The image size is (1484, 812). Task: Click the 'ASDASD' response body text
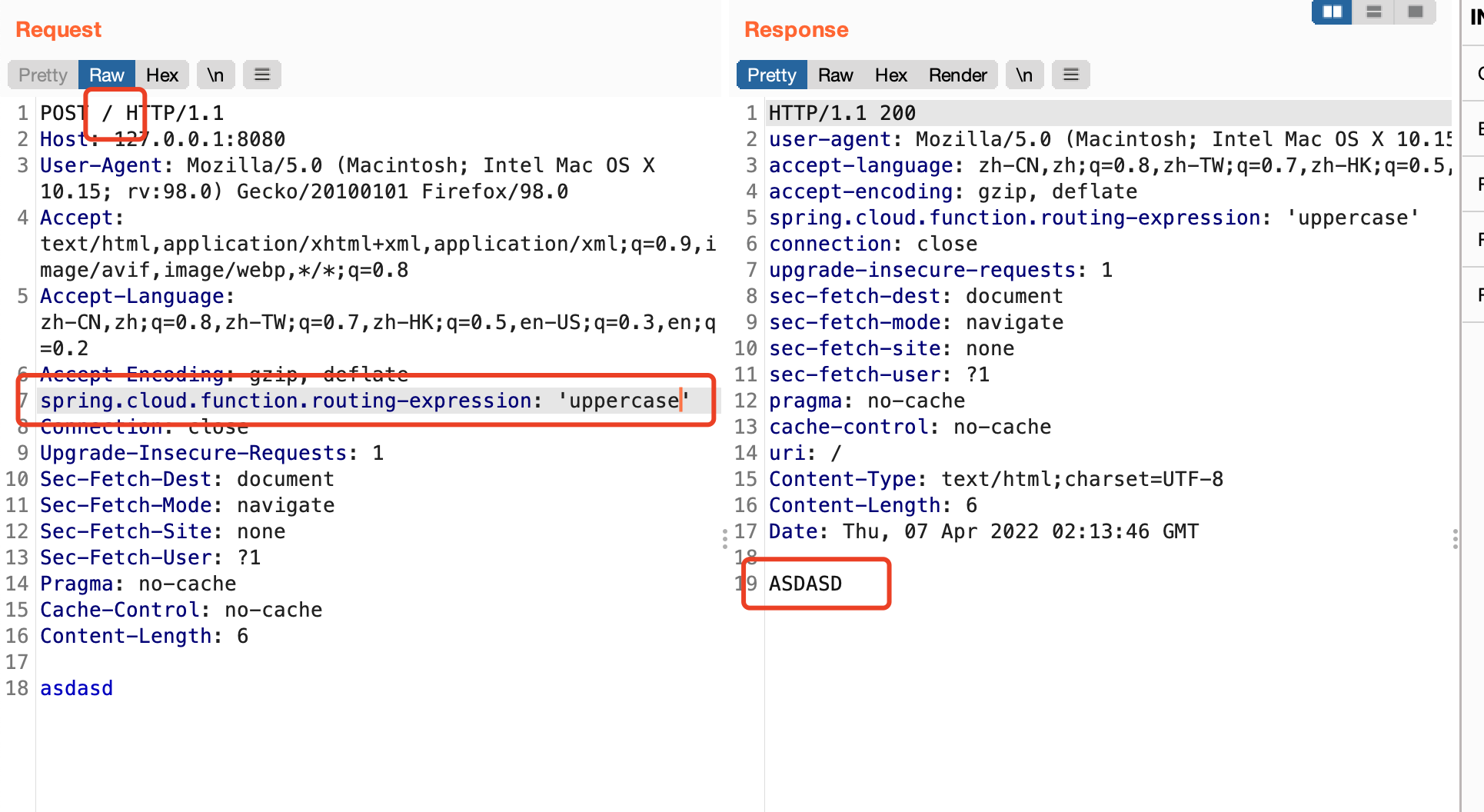click(806, 584)
